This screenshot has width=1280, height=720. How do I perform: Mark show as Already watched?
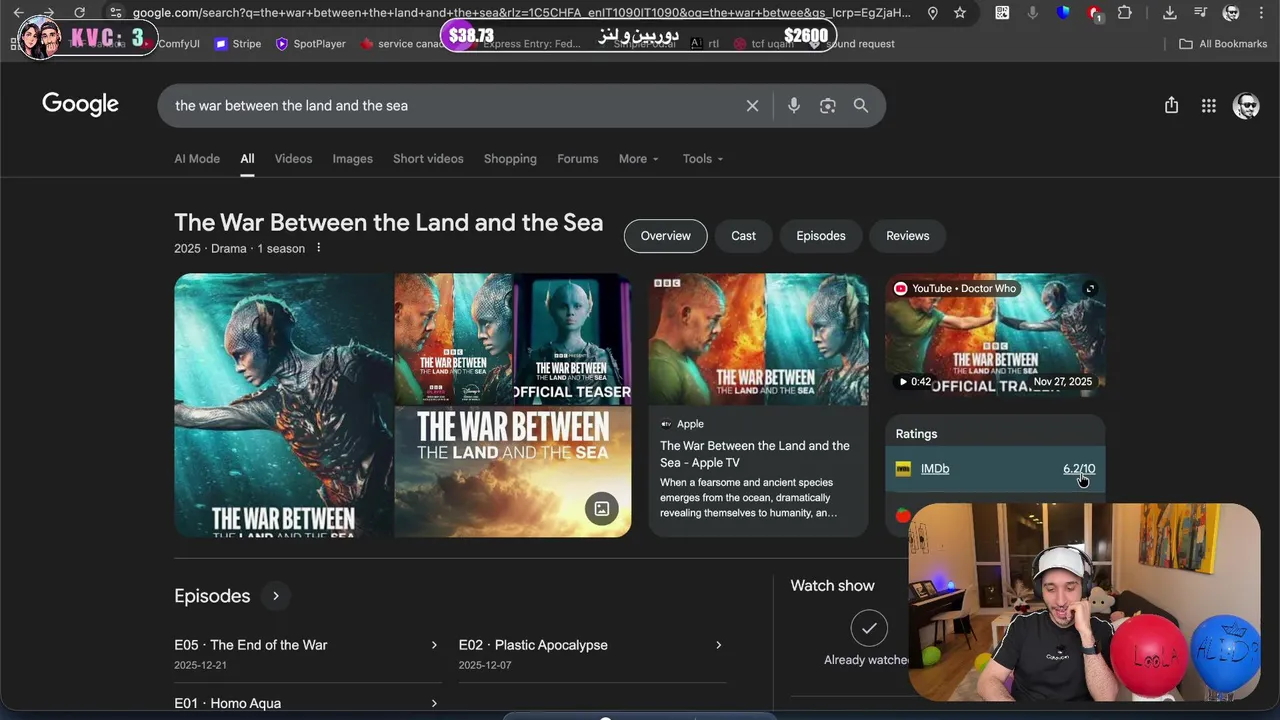point(869,628)
